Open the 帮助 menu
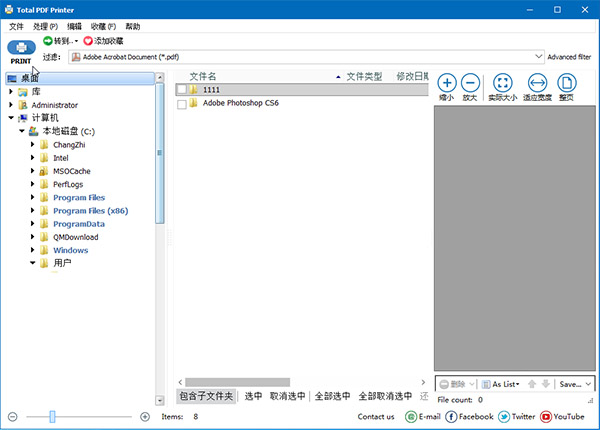 point(133,25)
